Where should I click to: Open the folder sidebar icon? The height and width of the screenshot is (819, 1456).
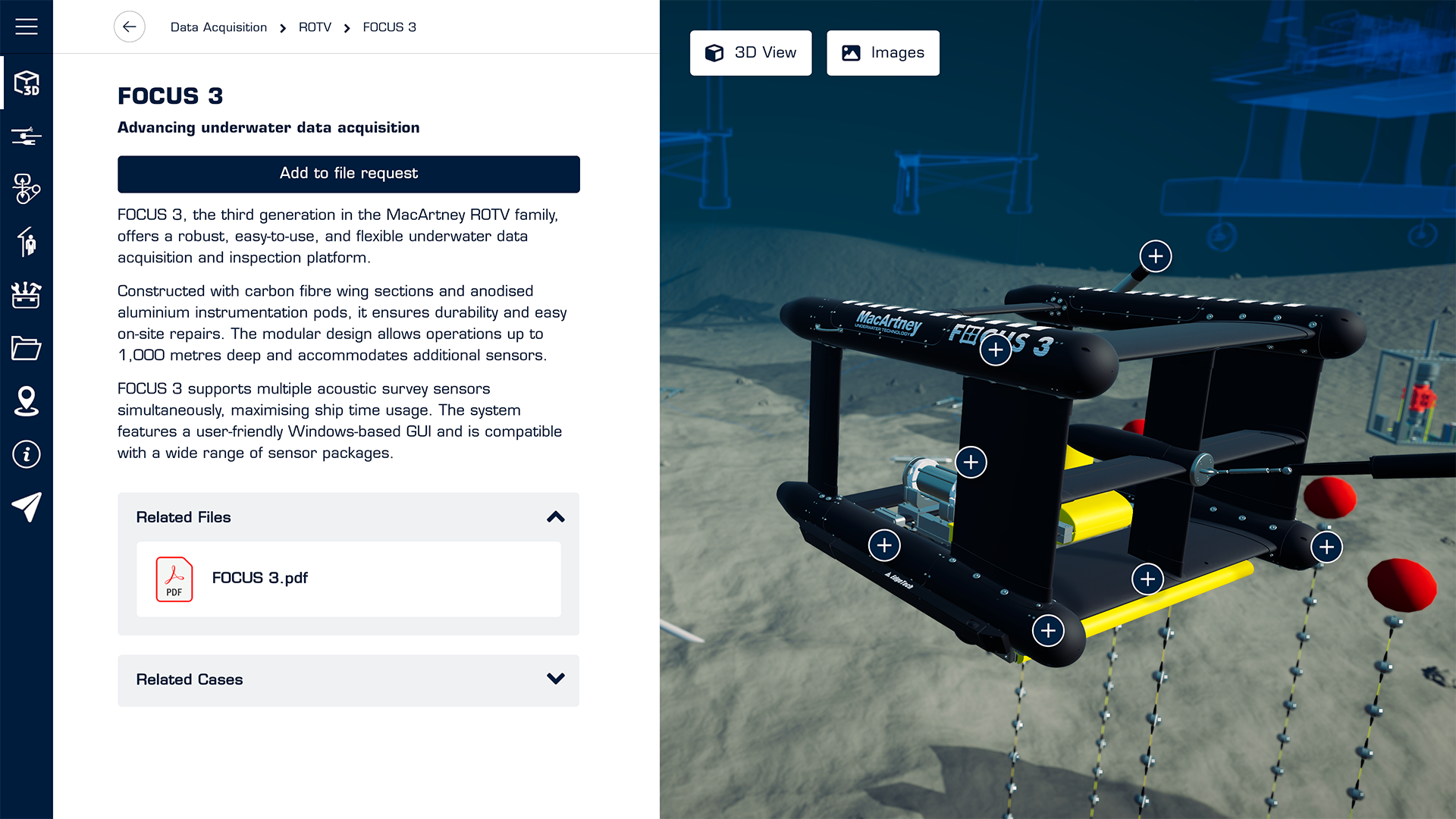pyautogui.click(x=27, y=348)
